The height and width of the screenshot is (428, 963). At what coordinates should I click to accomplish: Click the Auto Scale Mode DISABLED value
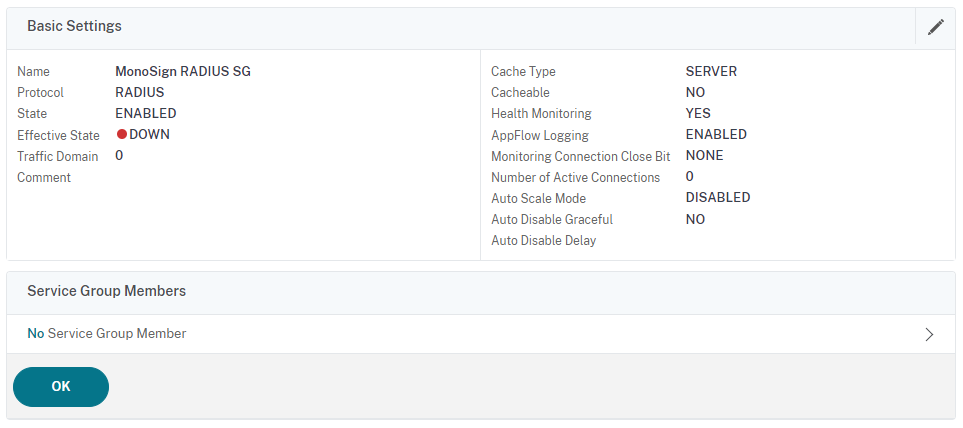point(718,198)
